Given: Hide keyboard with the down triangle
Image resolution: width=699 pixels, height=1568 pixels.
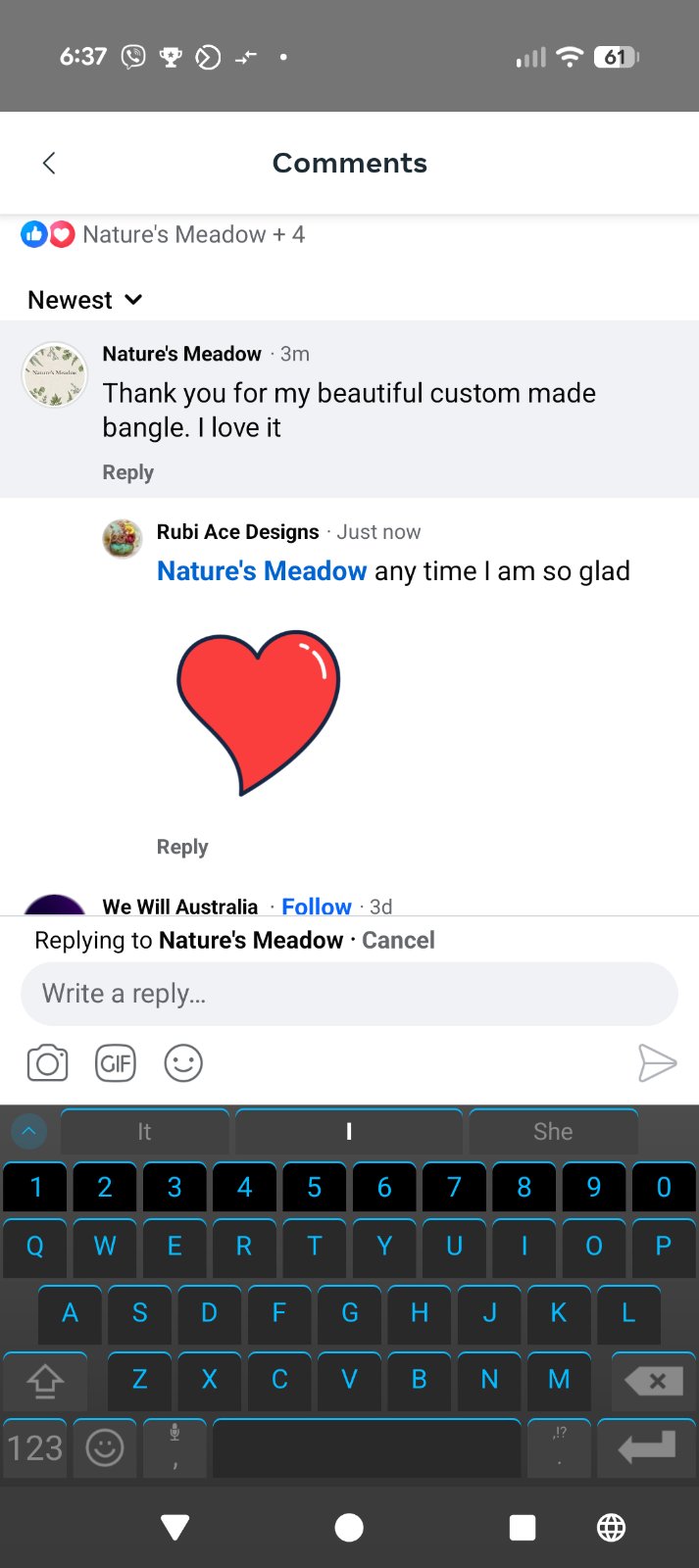Looking at the screenshot, I should point(175,1527).
